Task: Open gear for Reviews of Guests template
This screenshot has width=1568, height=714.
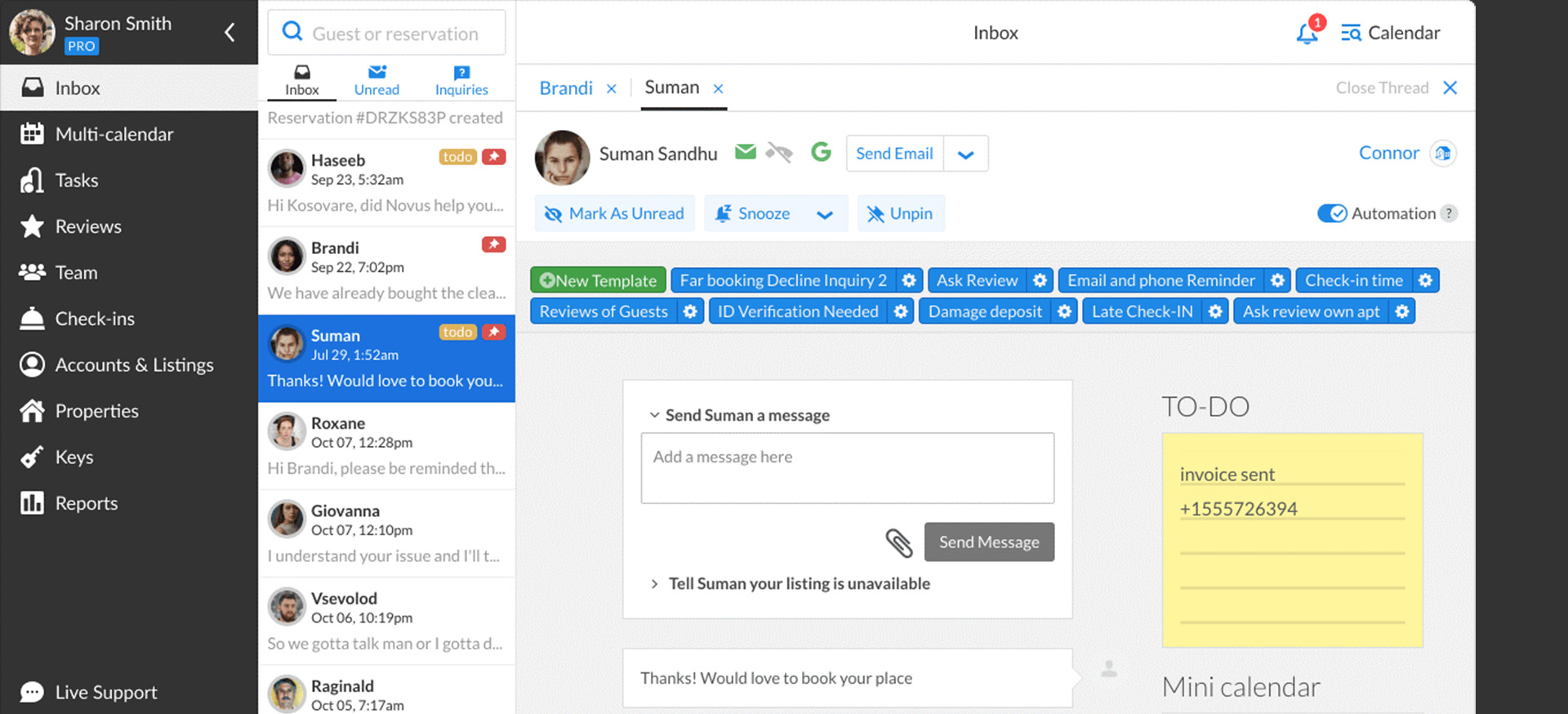Action: (690, 311)
